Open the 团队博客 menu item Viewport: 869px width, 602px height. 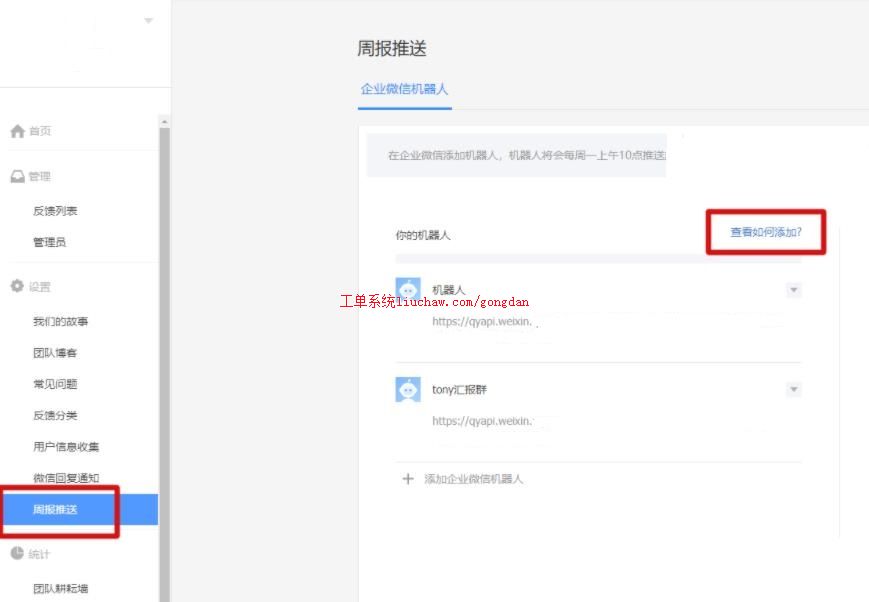pos(55,353)
